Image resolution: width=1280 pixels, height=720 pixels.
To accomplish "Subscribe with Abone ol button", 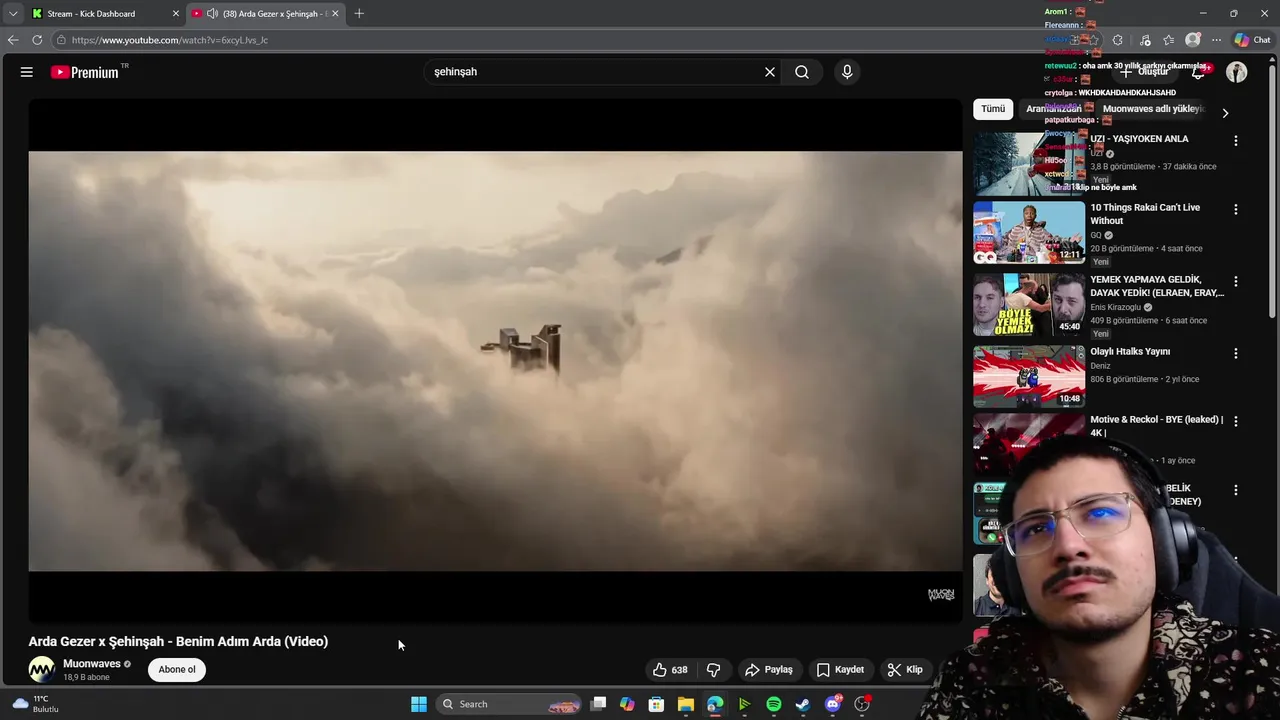I will click(177, 670).
